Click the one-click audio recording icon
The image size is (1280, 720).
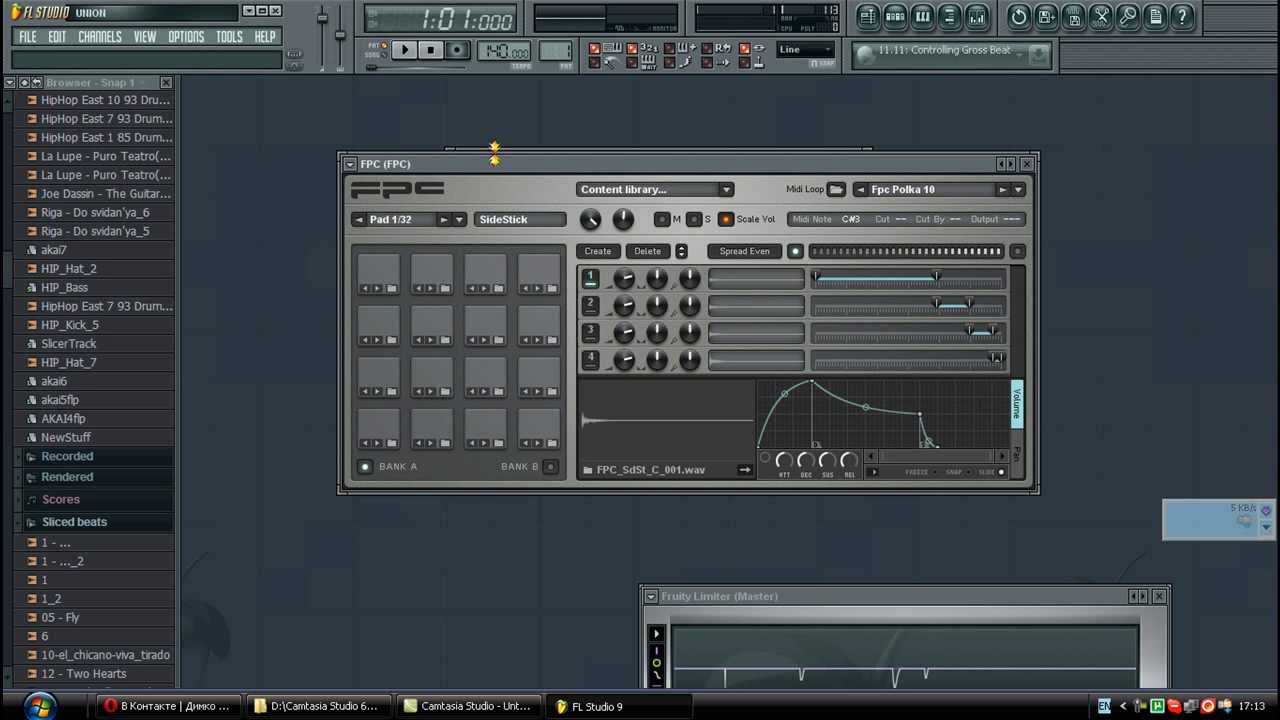point(1128,16)
